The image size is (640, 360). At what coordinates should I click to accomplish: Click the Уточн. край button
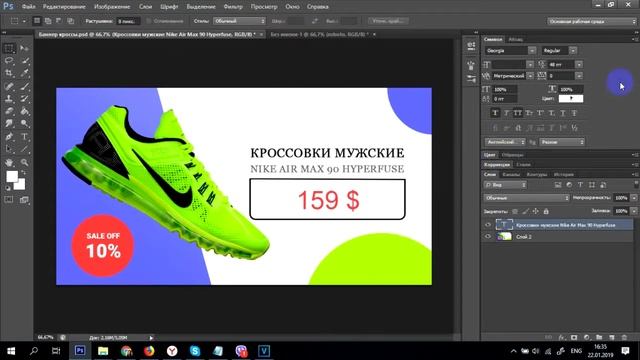388,21
